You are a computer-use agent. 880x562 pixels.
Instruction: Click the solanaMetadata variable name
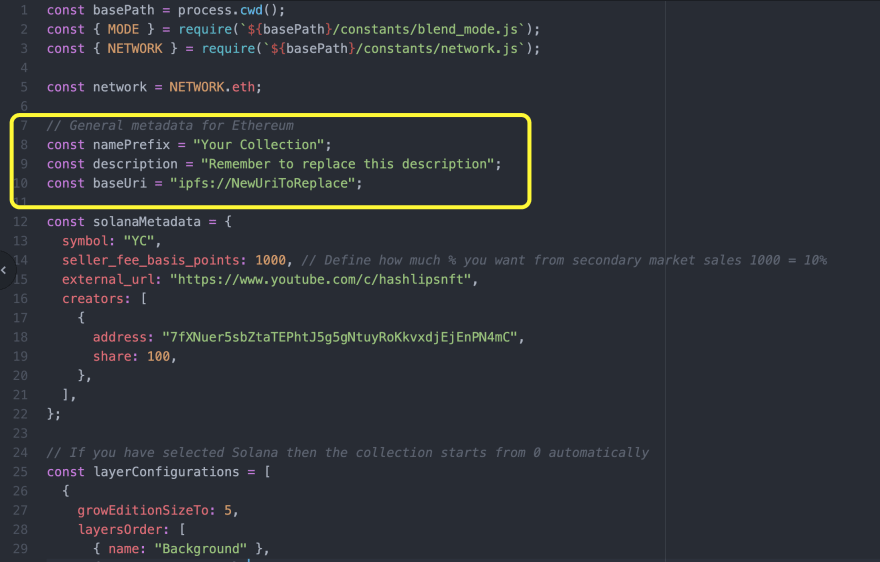146,222
